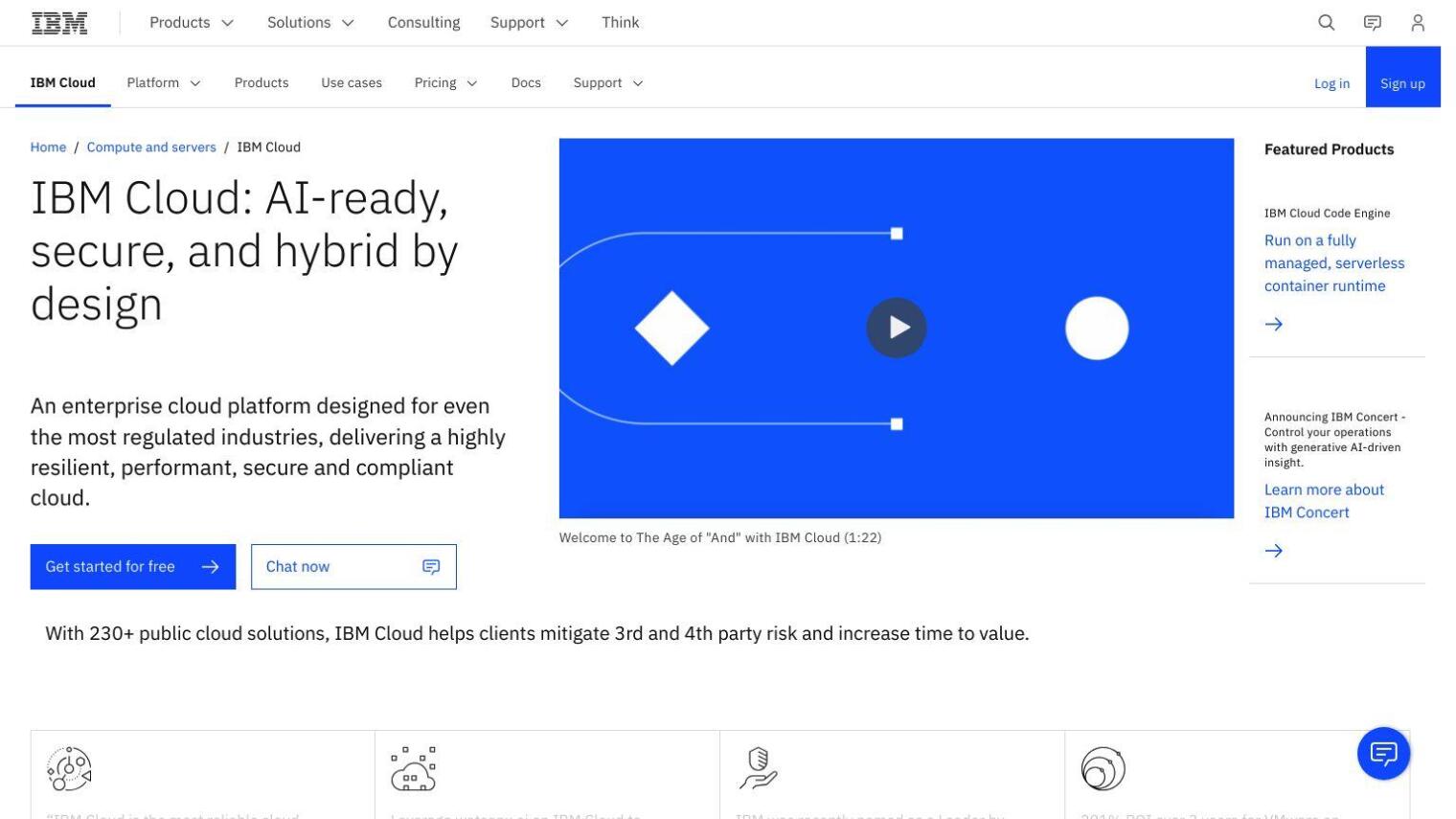Open the user profile icon

[1418, 23]
